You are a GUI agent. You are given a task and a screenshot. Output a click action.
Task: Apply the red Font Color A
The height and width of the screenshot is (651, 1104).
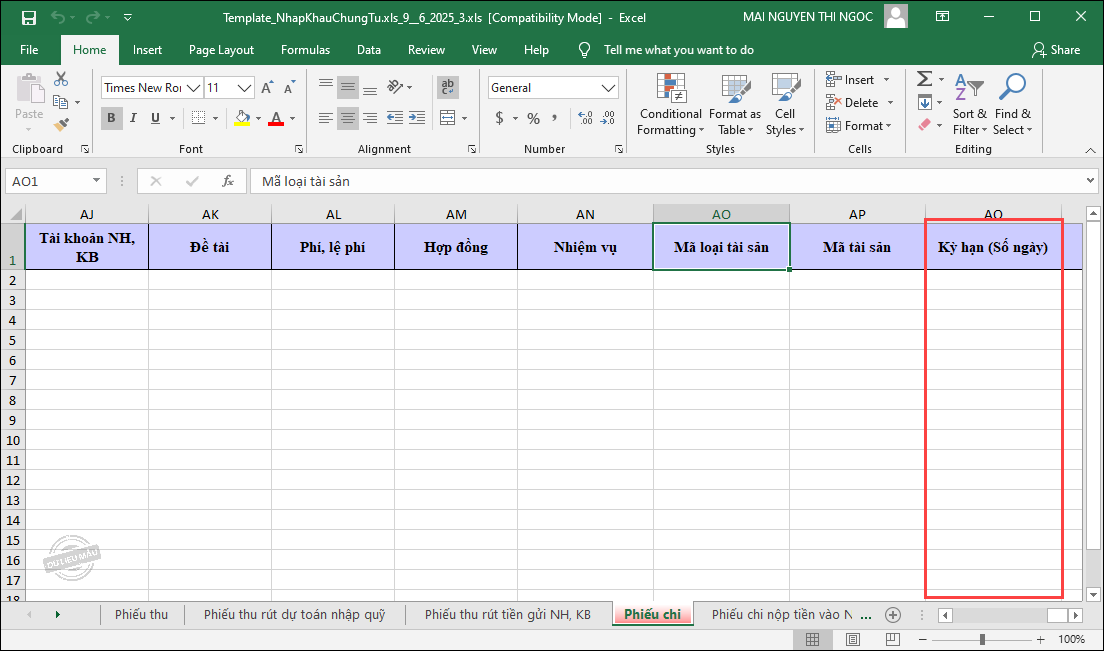(276, 118)
